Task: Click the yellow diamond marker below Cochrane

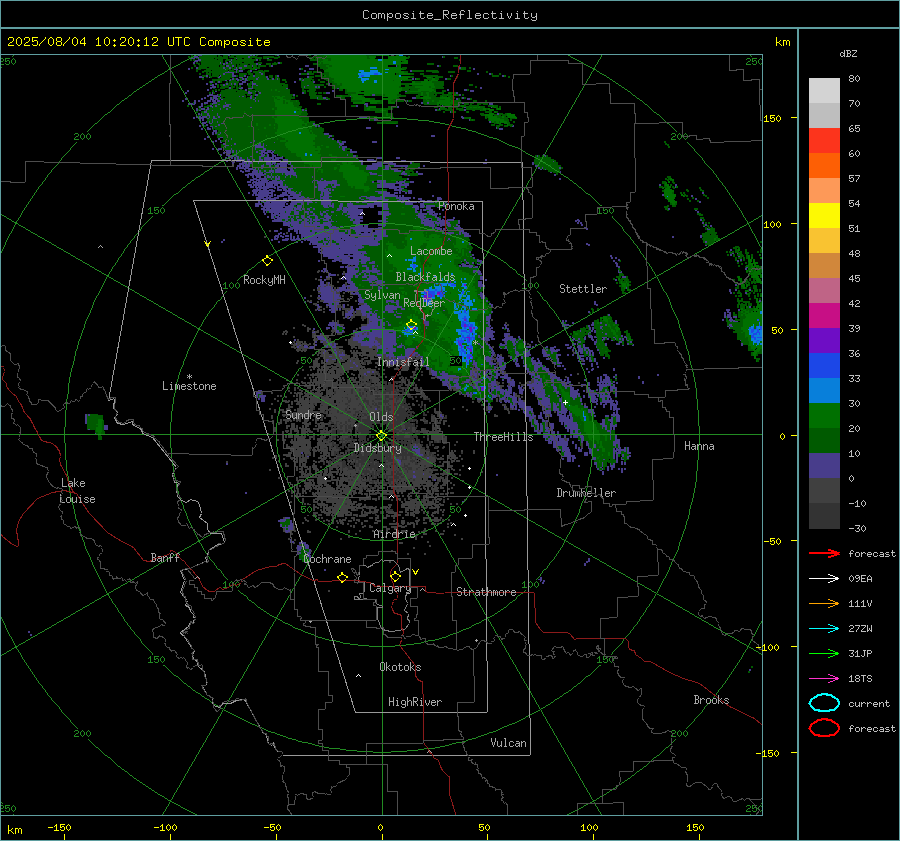Action: (342, 577)
